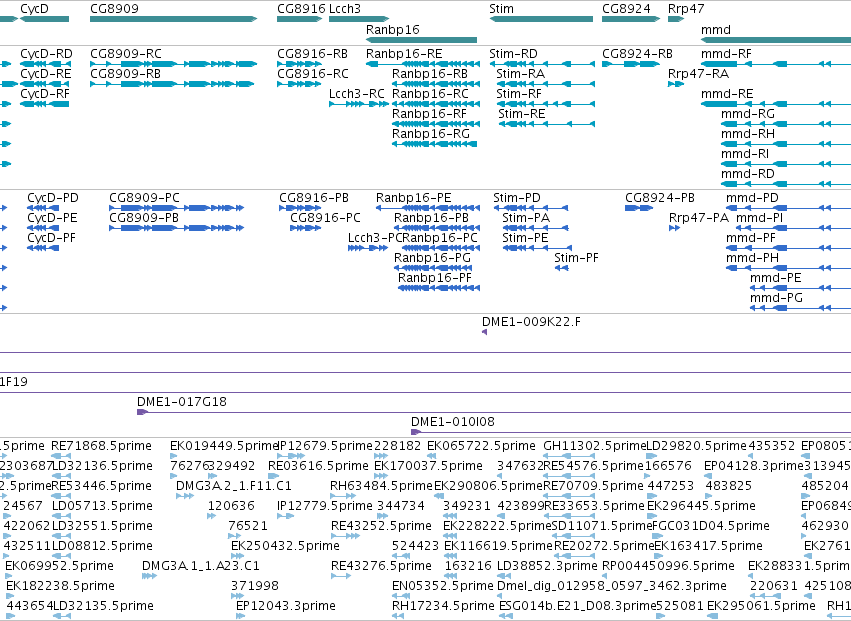Click EST label DMG3A.1_1.A23.C1
The image size is (851, 621).
click(200, 566)
